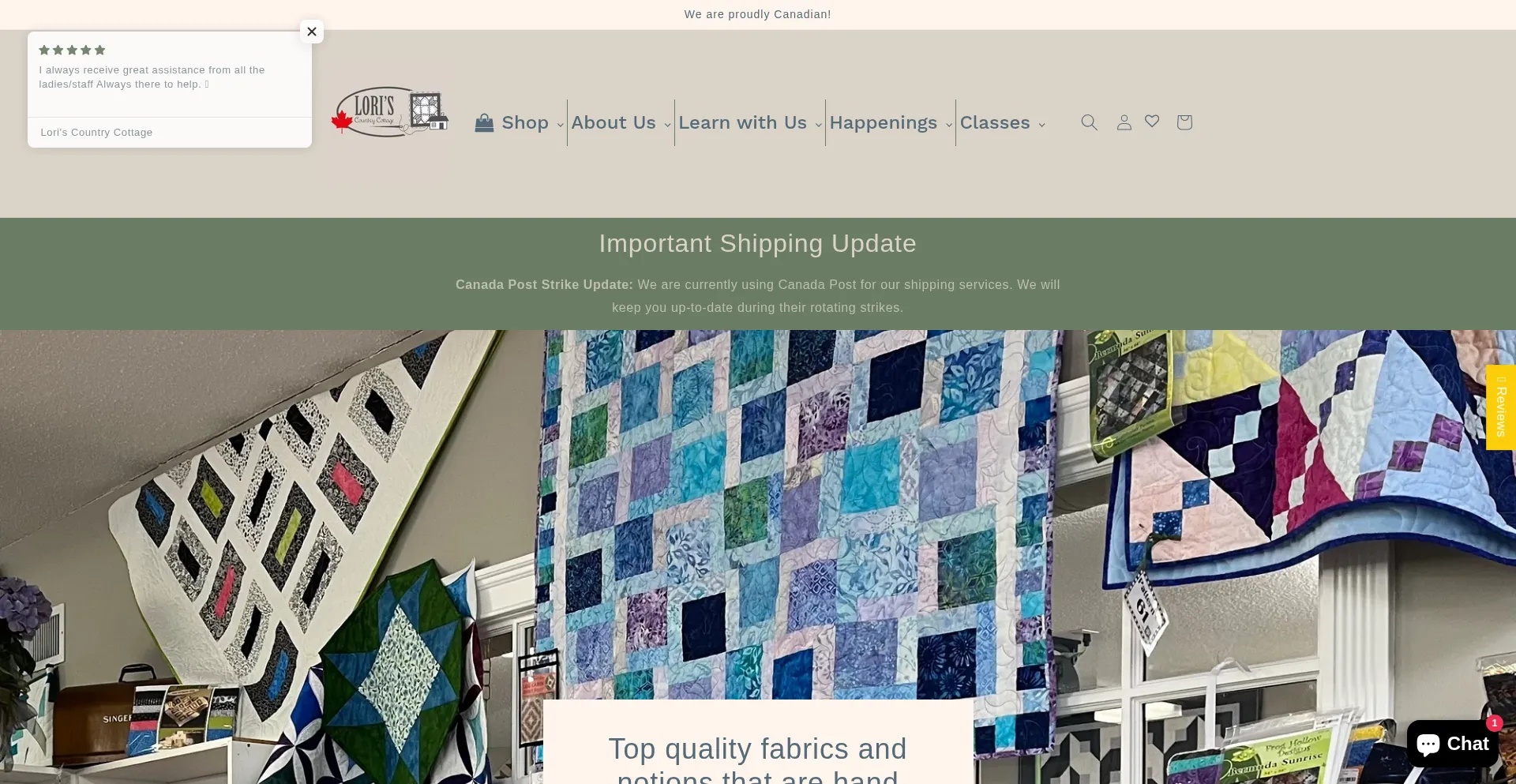Click the Lori's Country Cottage review source link

click(96, 133)
